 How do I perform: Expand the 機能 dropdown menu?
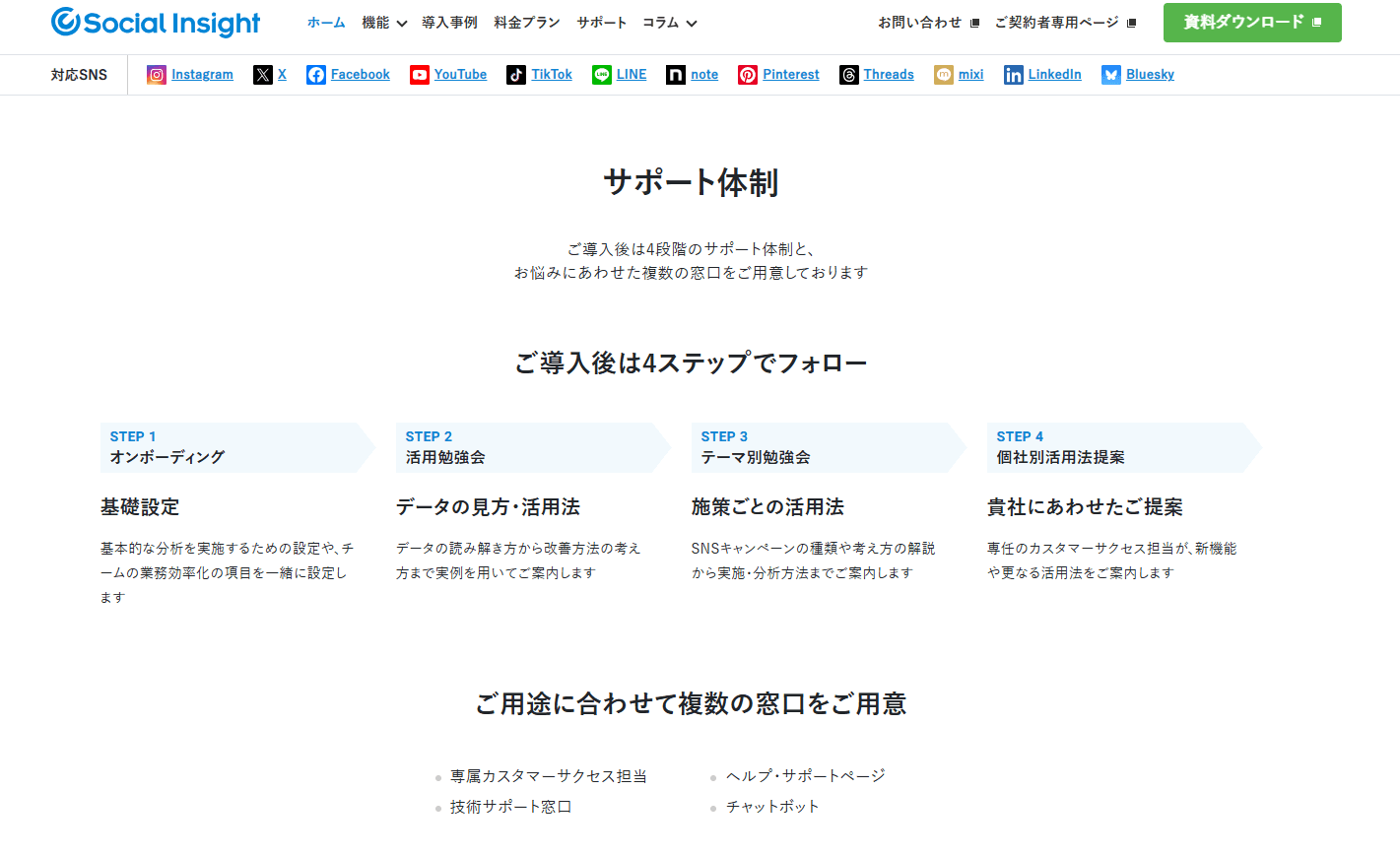coord(384,23)
